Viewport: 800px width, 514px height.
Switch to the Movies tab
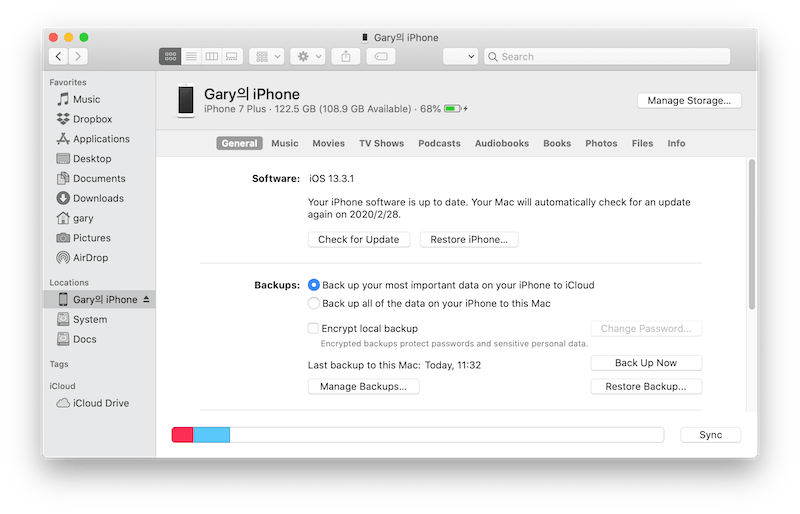329,143
